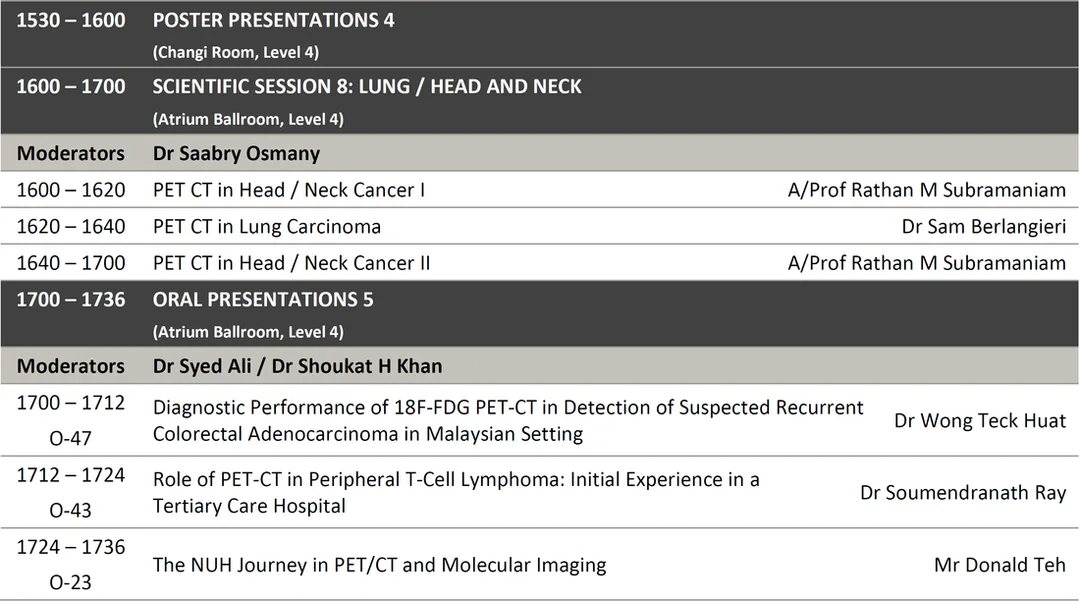Select Role of PET-CT in Peripheral T-Cell Lymphoma
Image resolution: width=1080 pixels, height=601 pixels.
(x=456, y=492)
